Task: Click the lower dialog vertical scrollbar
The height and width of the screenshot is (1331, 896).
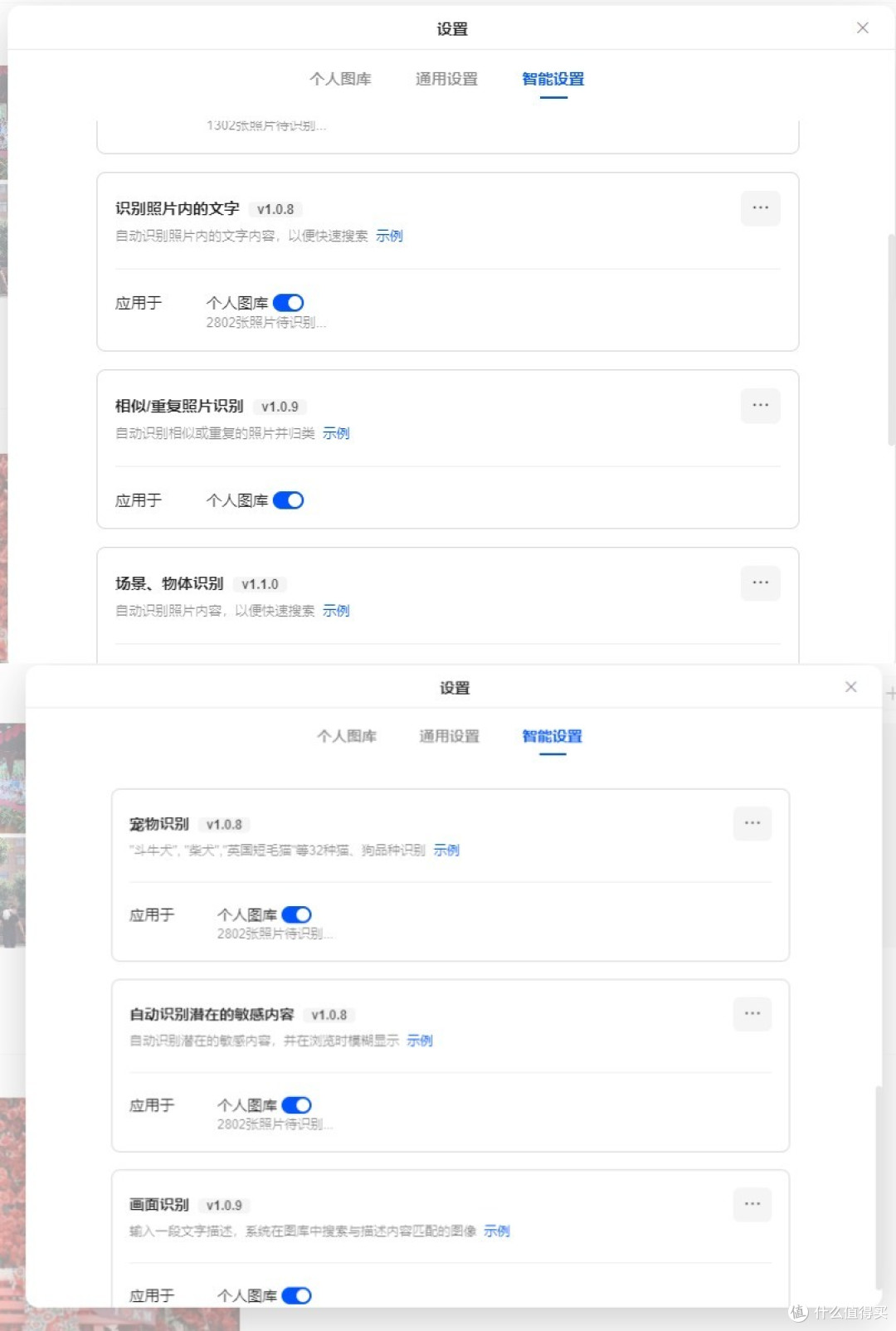Action: coord(879,1187)
